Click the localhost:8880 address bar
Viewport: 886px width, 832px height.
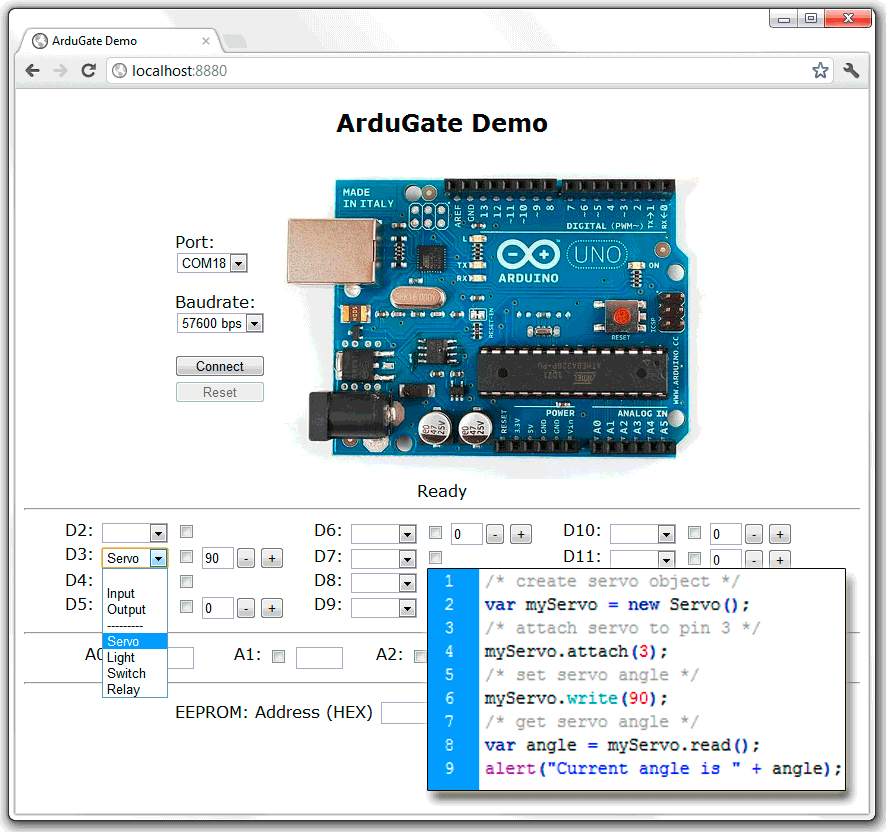point(469,71)
